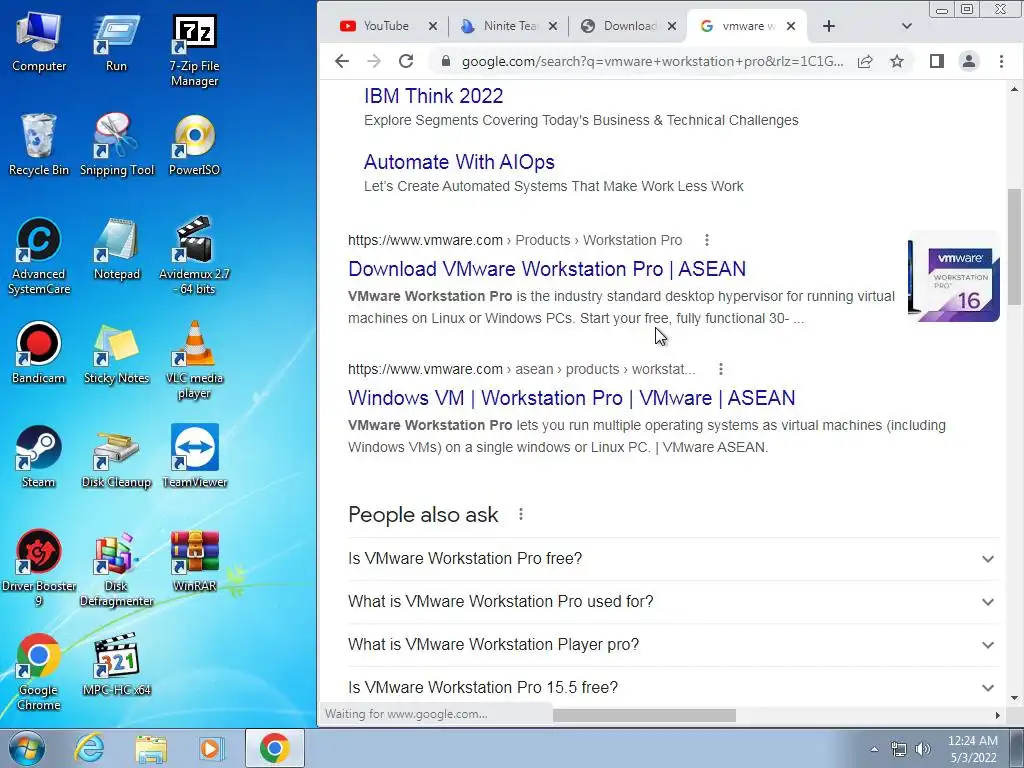Bookmark this page with the star icon

coord(897,61)
